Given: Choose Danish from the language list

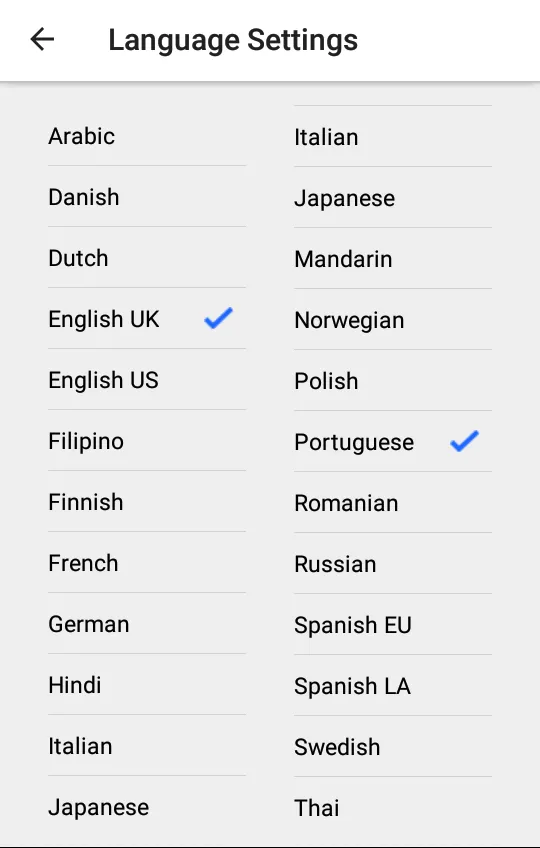Looking at the screenshot, I should click(147, 197).
